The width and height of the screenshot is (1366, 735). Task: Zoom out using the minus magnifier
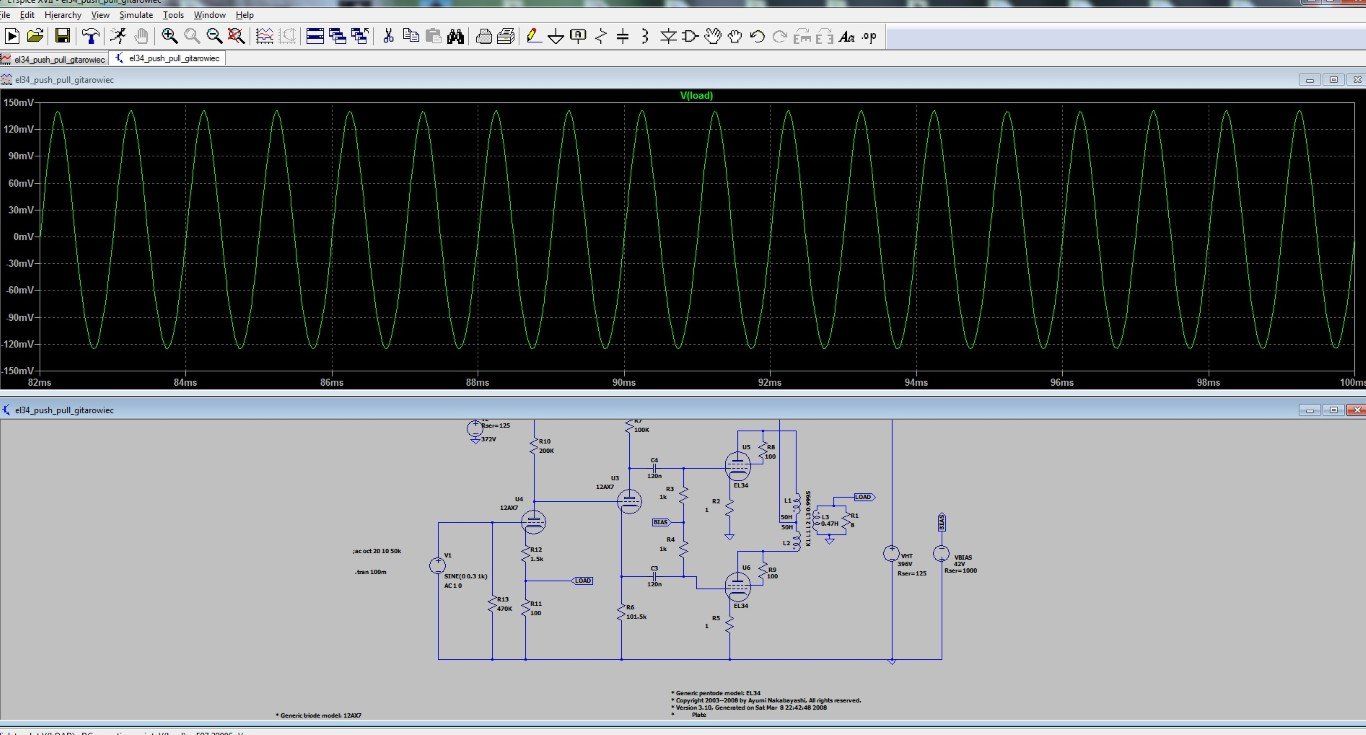pos(214,36)
